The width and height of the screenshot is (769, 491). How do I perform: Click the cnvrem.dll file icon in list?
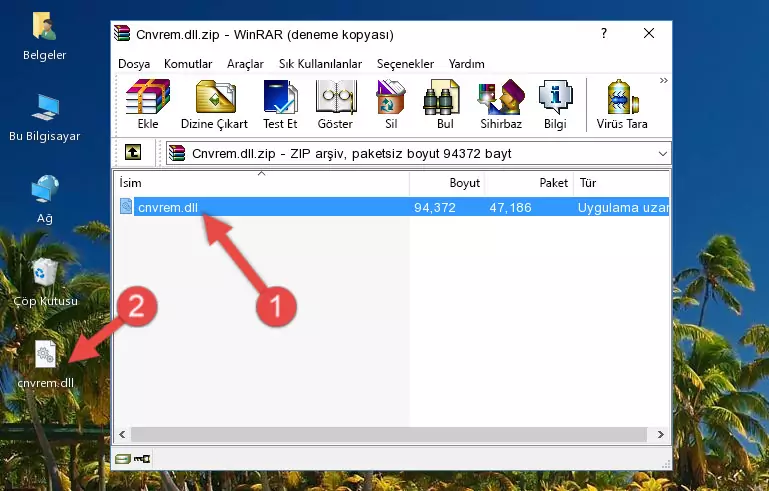pyautogui.click(x=126, y=207)
